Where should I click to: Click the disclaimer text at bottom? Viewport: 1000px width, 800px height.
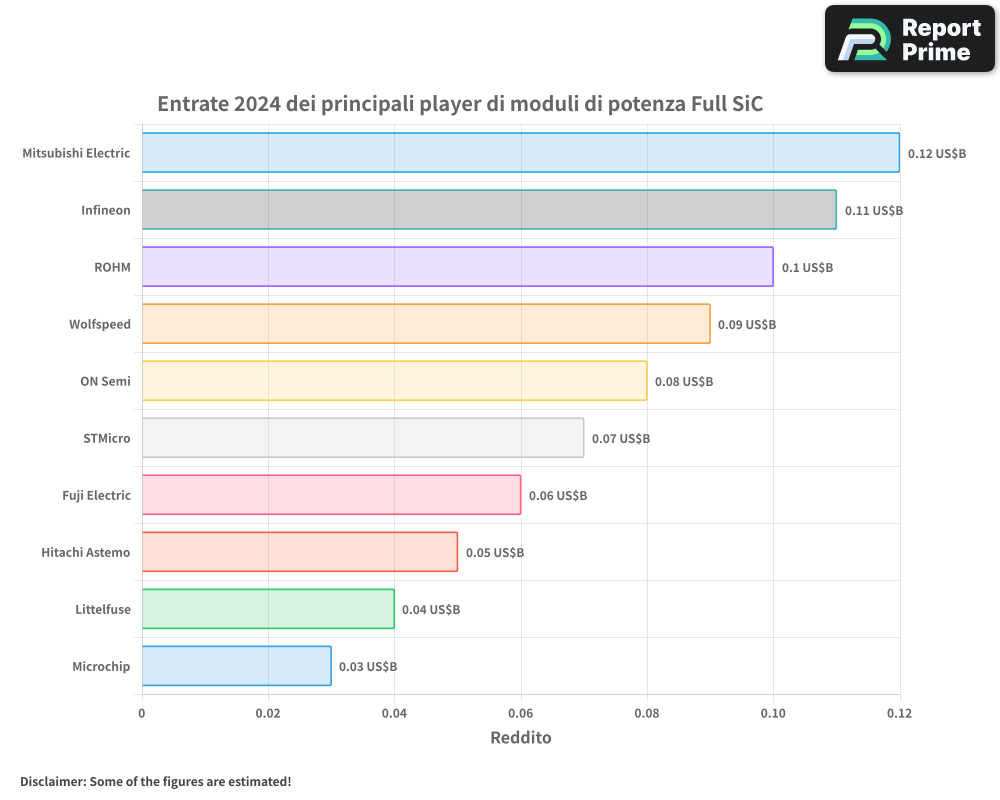[x=155, y=781]
